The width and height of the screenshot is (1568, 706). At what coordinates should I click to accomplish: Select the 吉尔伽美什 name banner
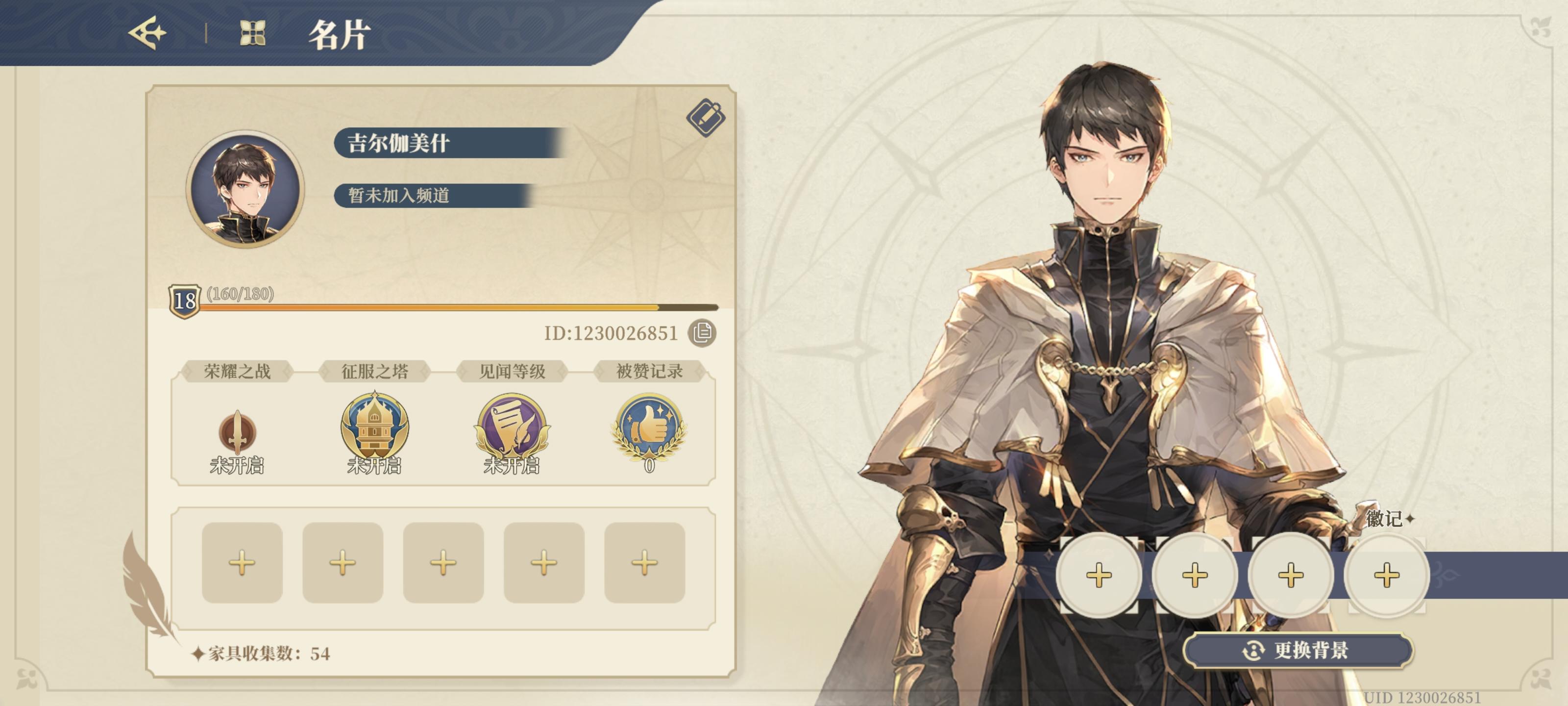click(x=450, y=143)
